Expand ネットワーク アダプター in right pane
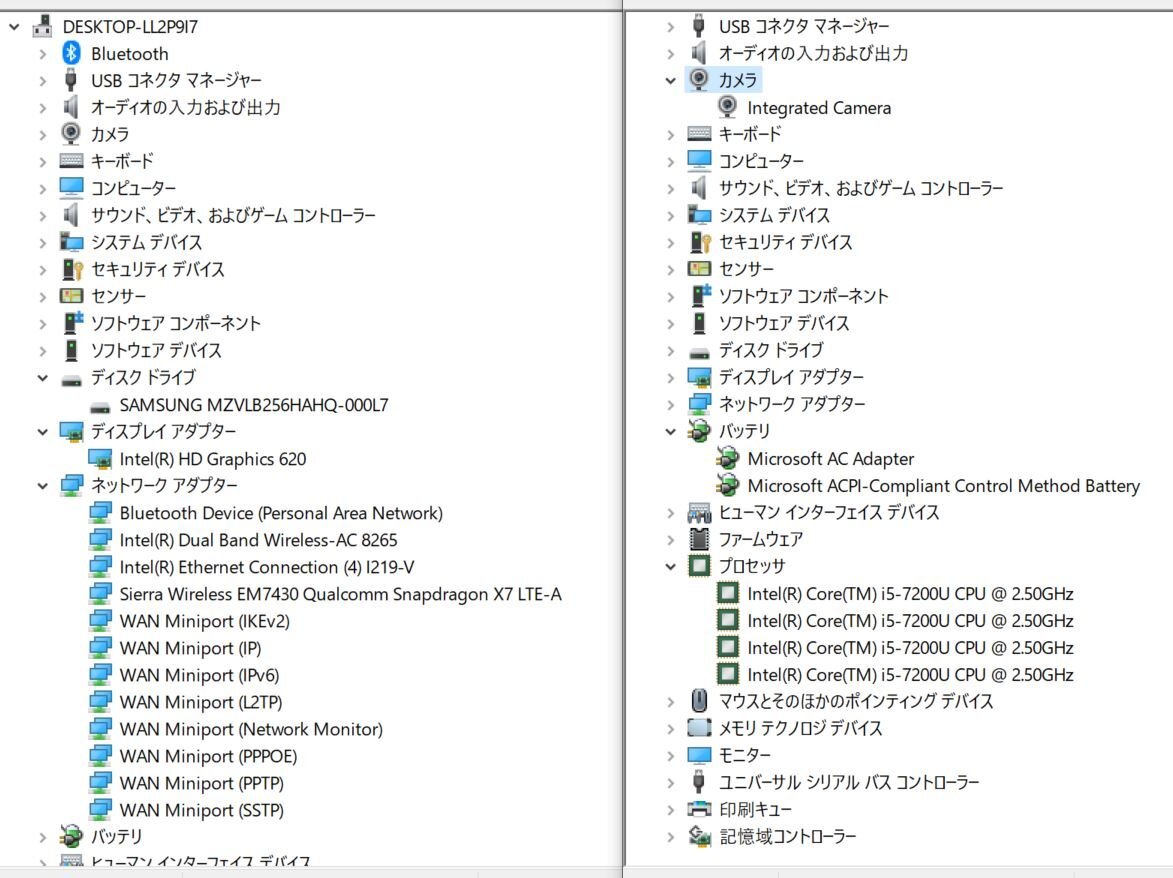1173x878 pixels. click(x=670, y=405)
